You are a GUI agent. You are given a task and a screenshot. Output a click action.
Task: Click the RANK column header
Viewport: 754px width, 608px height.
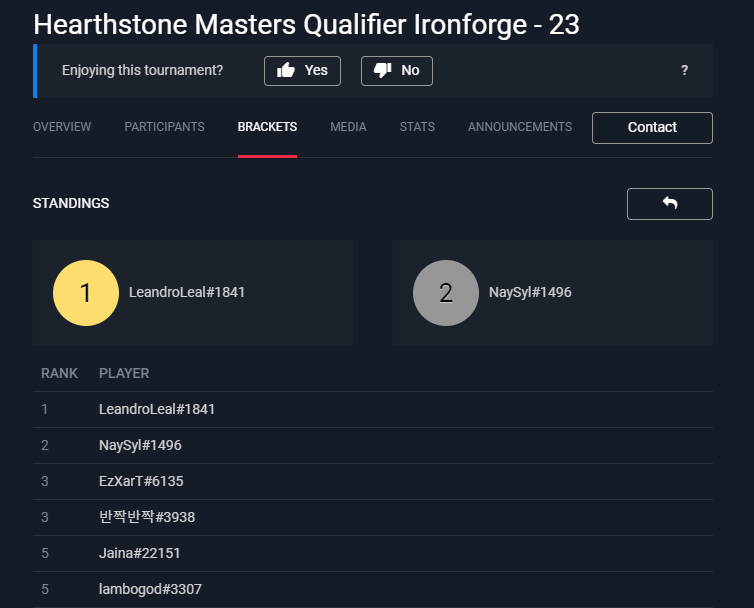coord(59,373)
